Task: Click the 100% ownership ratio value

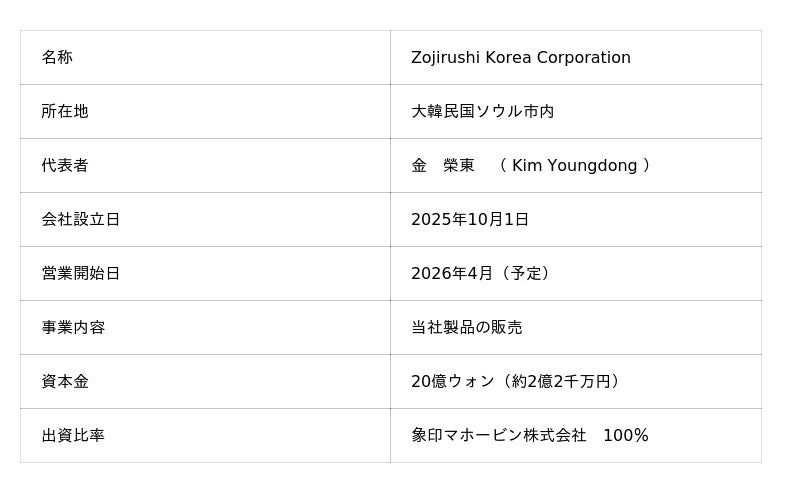Action: point(625,436)
